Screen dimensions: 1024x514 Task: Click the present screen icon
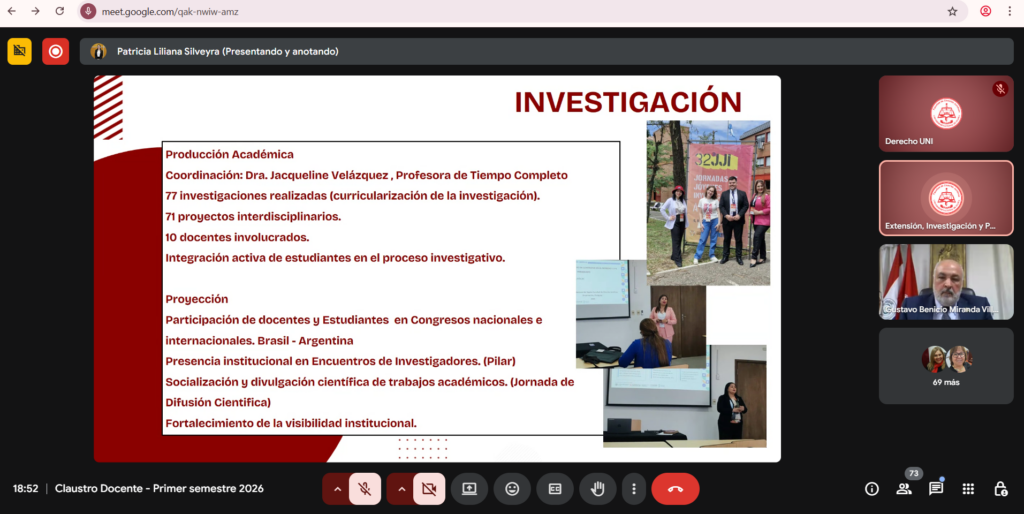[469, 489]
